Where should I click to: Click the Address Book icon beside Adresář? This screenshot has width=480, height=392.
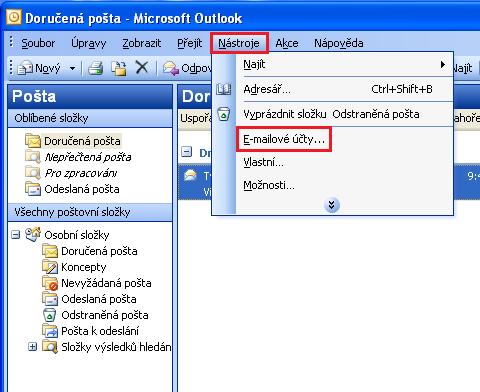pyautogui.click(x=224, y=89)
